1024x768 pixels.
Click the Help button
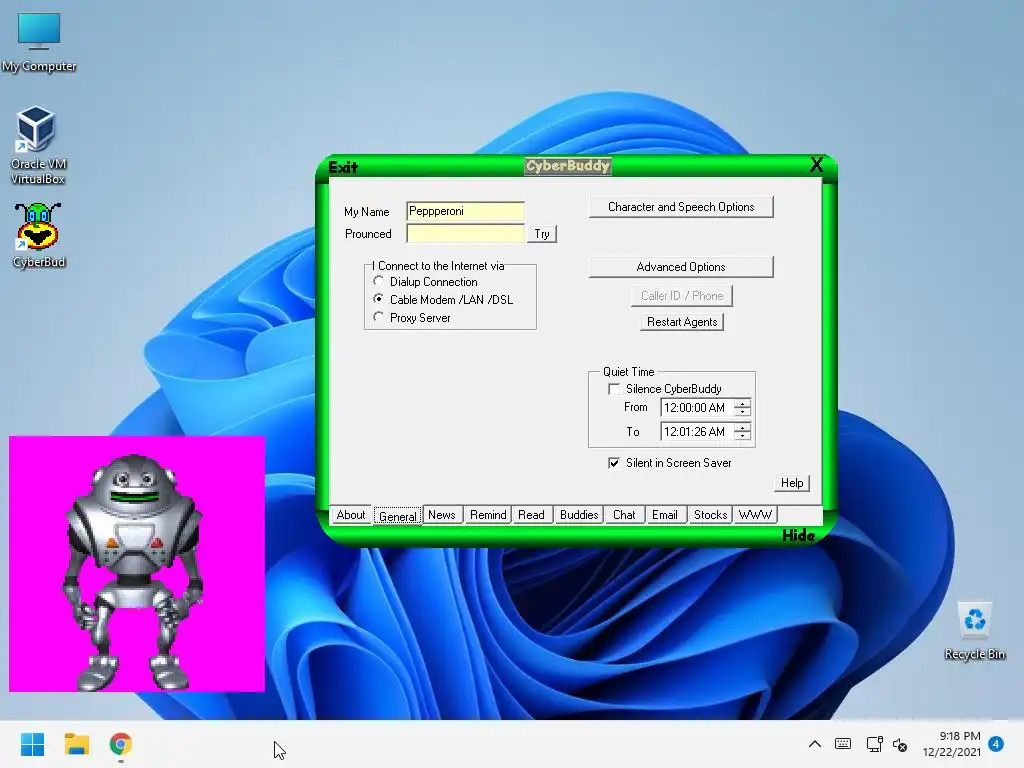[x=792, y=483]
